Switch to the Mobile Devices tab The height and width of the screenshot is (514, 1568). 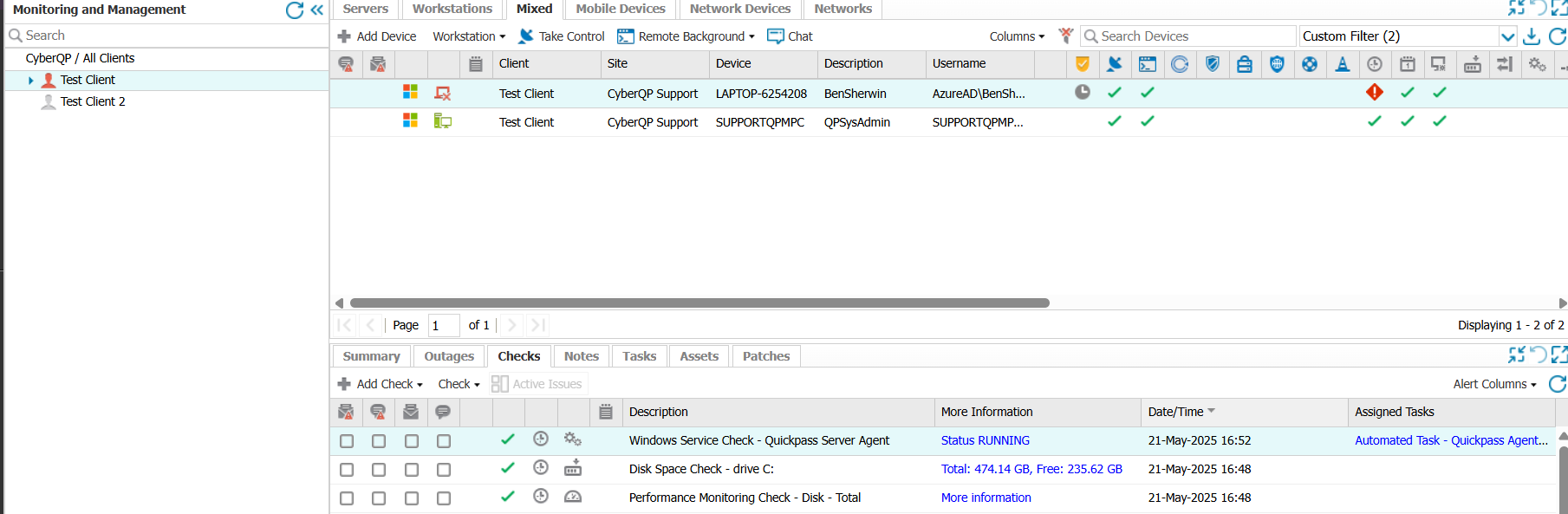coord(621,9)
